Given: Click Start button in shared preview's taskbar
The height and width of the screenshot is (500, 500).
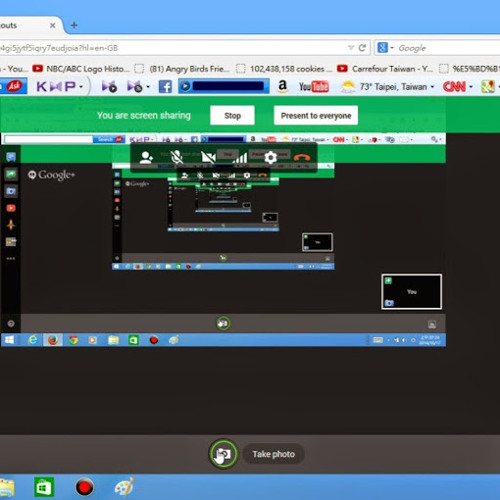Looking at the screenshot, I should click(x=9, y=340).
